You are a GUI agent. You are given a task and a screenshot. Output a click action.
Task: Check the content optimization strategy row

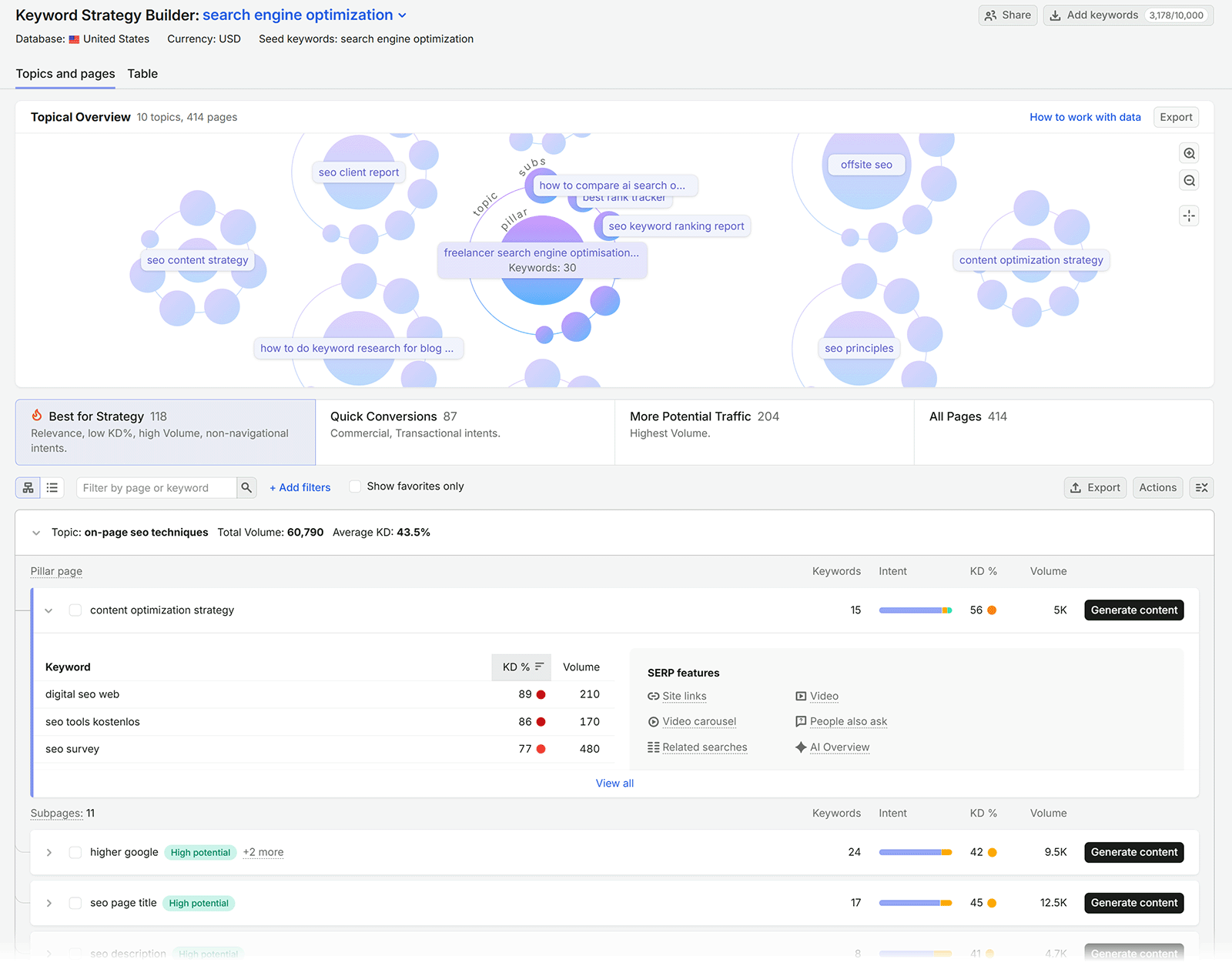point(75,610)
